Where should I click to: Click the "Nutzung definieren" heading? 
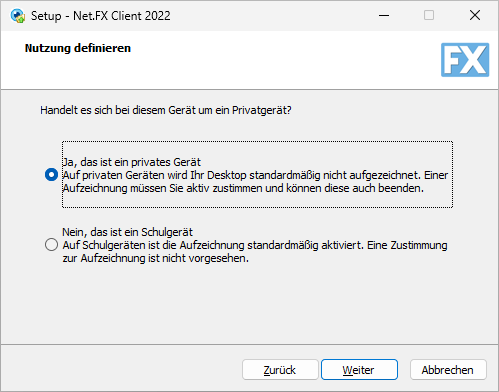(78, 48)
